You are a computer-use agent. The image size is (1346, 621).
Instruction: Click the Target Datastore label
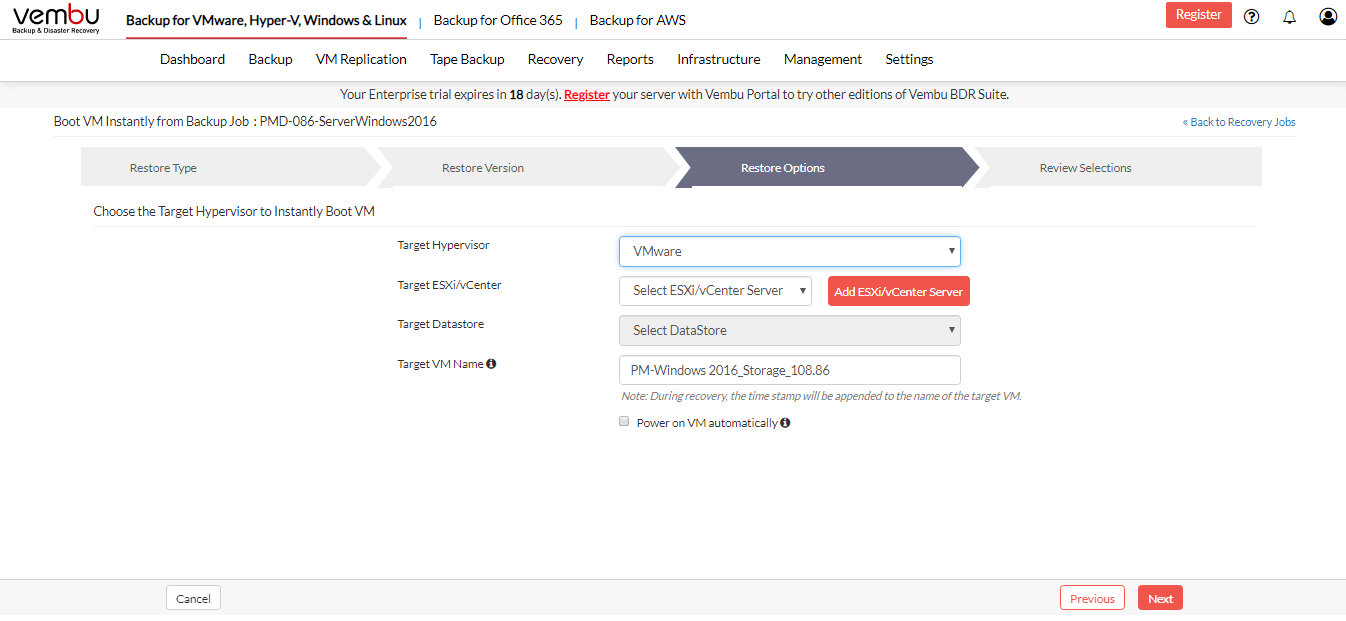(x=440, y=324)
